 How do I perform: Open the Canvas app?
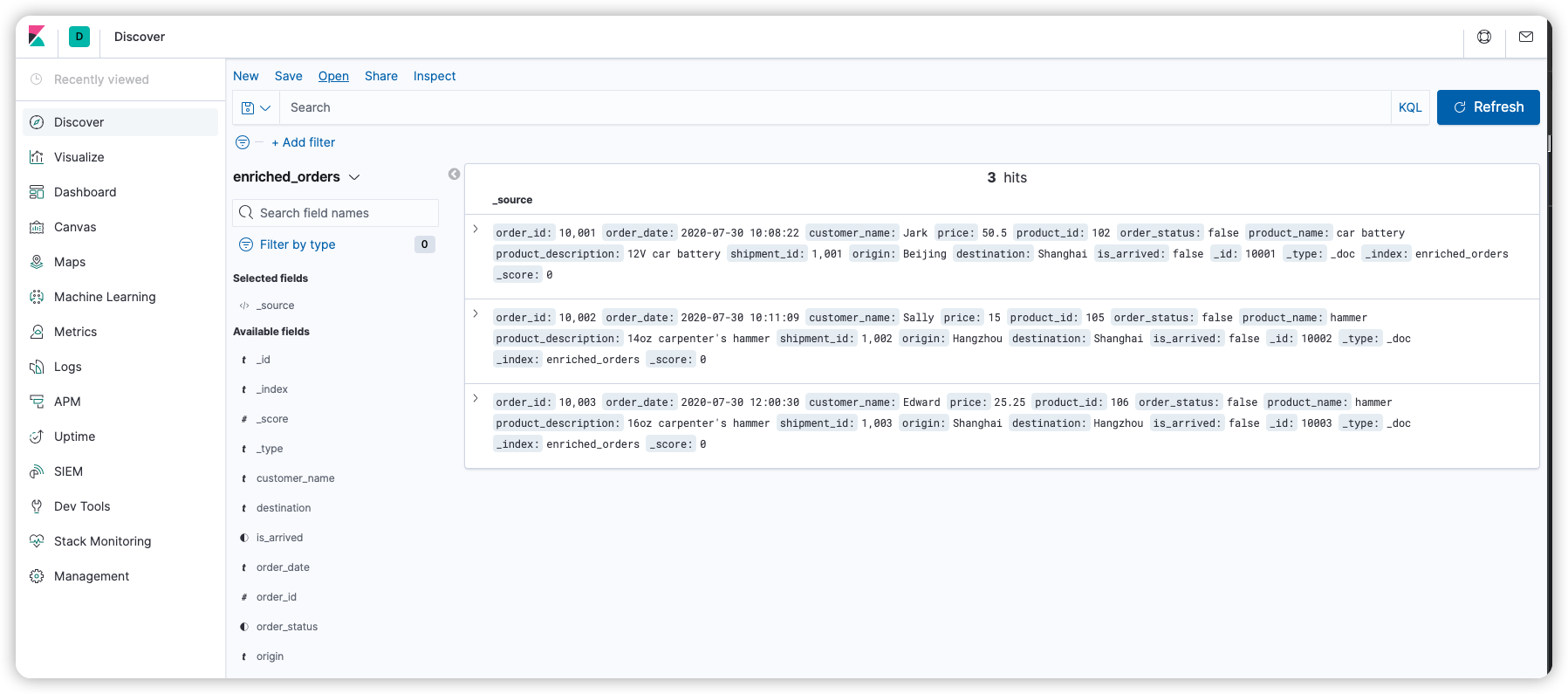click(75, 227)
